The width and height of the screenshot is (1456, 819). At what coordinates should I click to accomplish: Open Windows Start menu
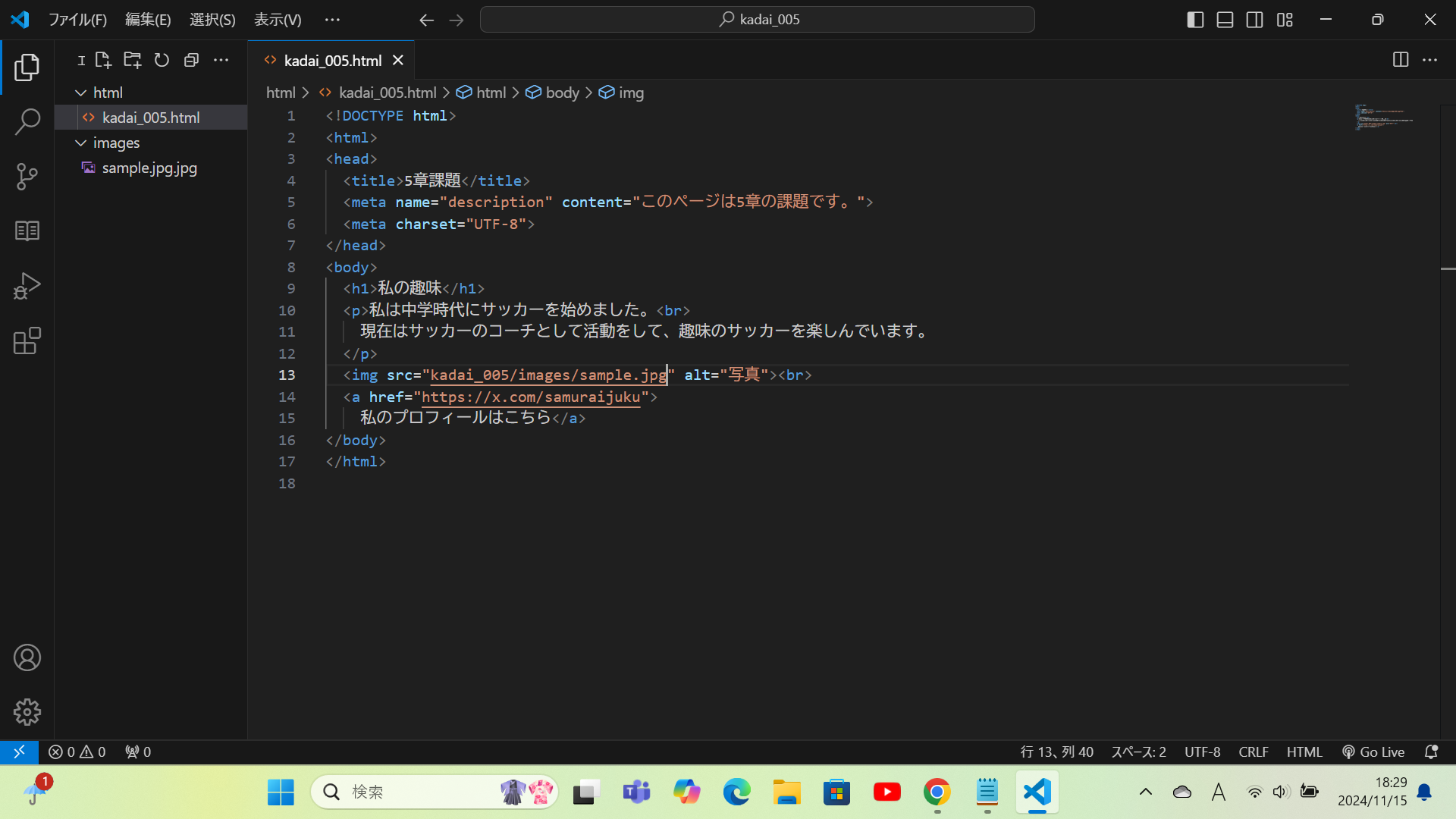pyautogui.click(x=281, y=792)
